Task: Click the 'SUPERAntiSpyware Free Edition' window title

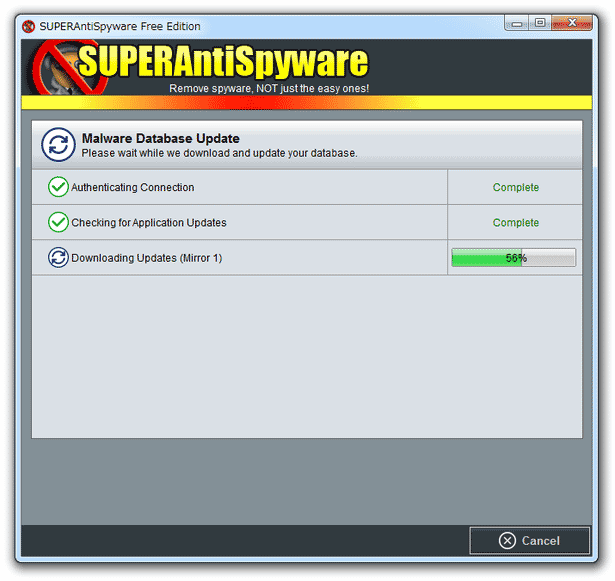Action: pyautogui.click(x=120, y=26)
